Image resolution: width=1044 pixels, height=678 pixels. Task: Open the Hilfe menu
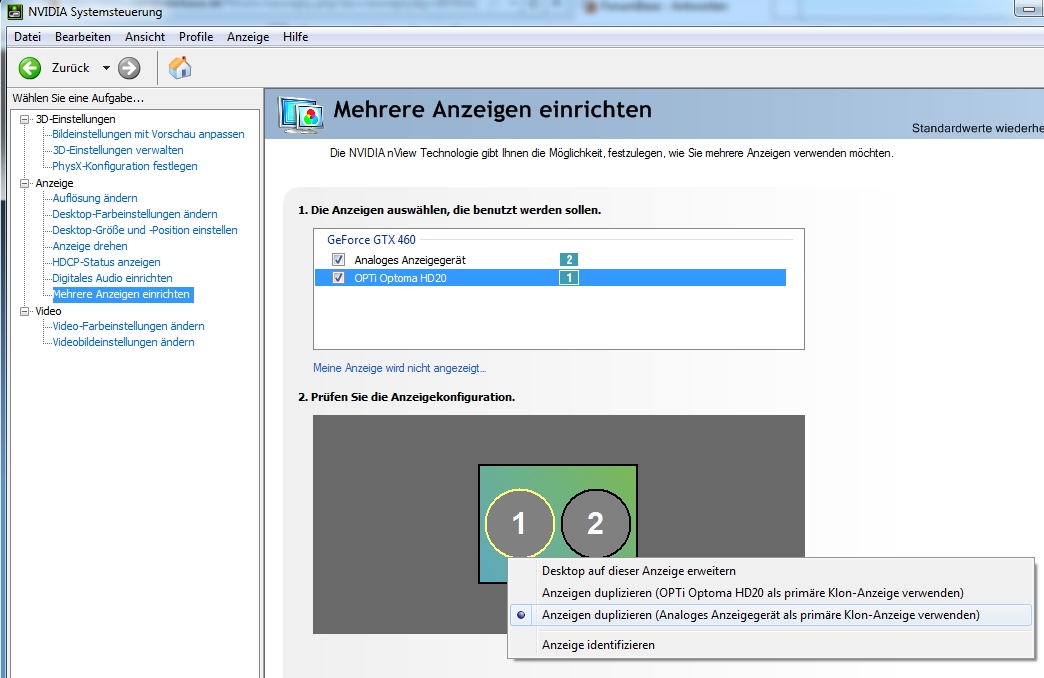pyautogui.click(x=295, y=37)
